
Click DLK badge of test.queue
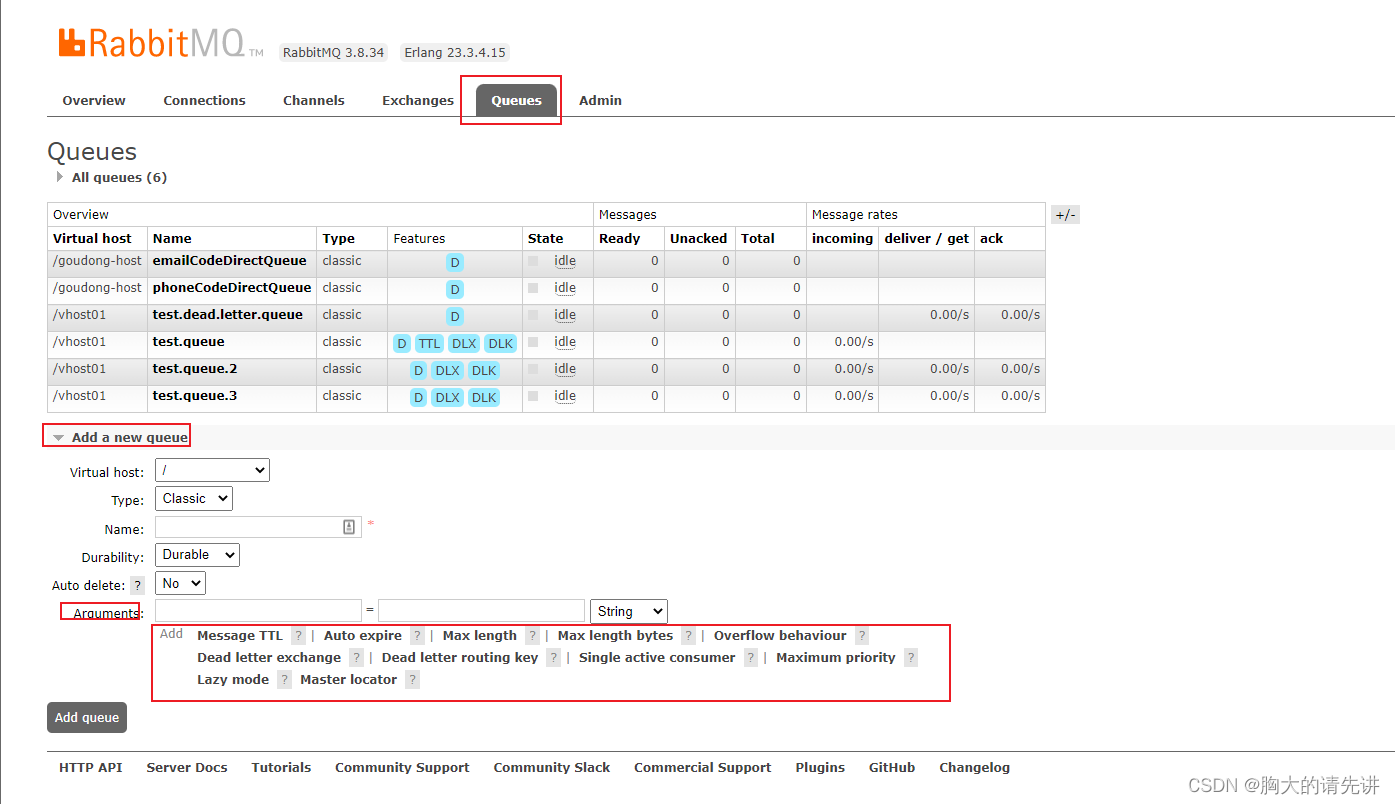(x=500, y=344)
